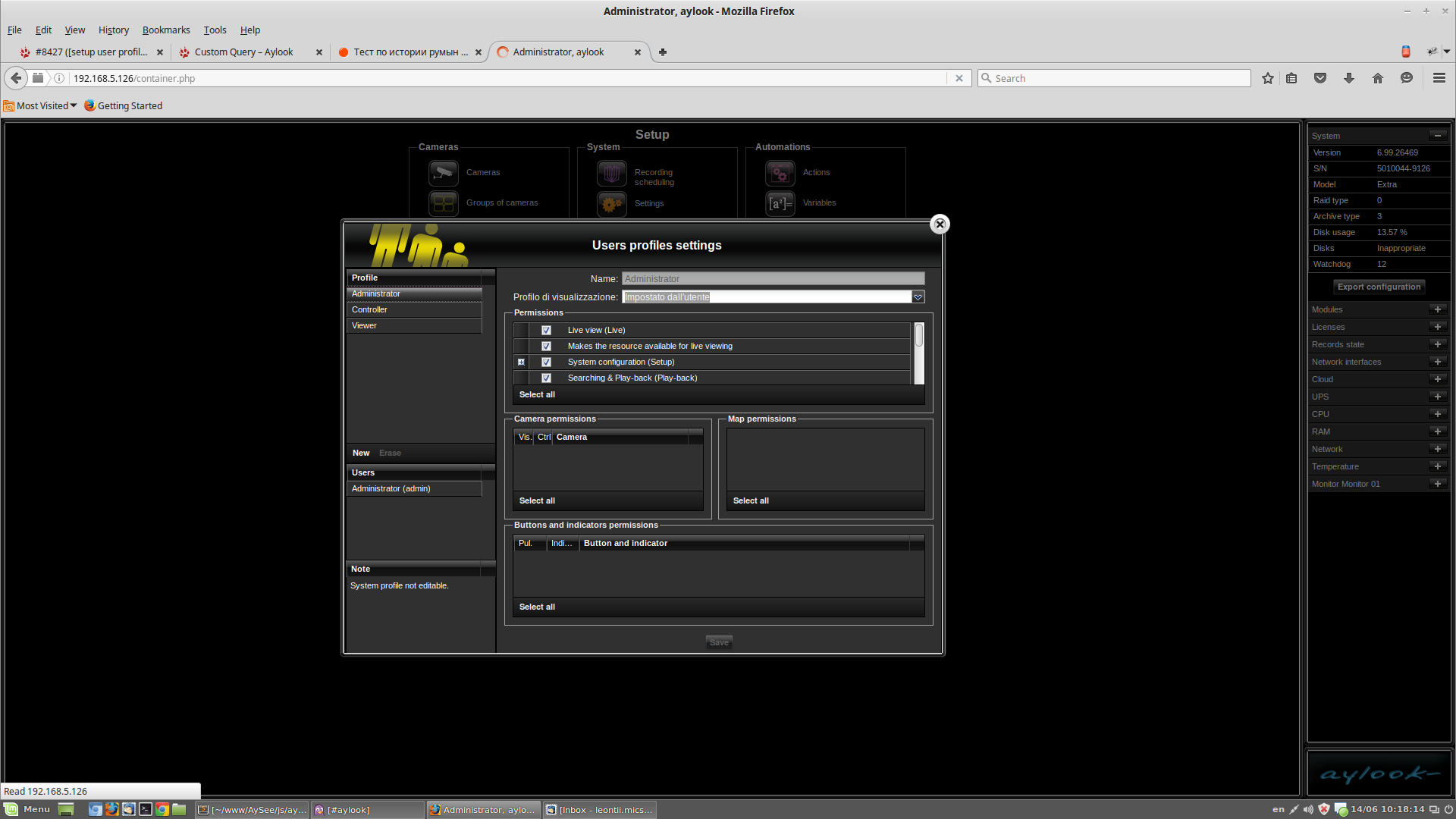Expand the Cloud section
1456x819 pixels.
coord(1438,379)
